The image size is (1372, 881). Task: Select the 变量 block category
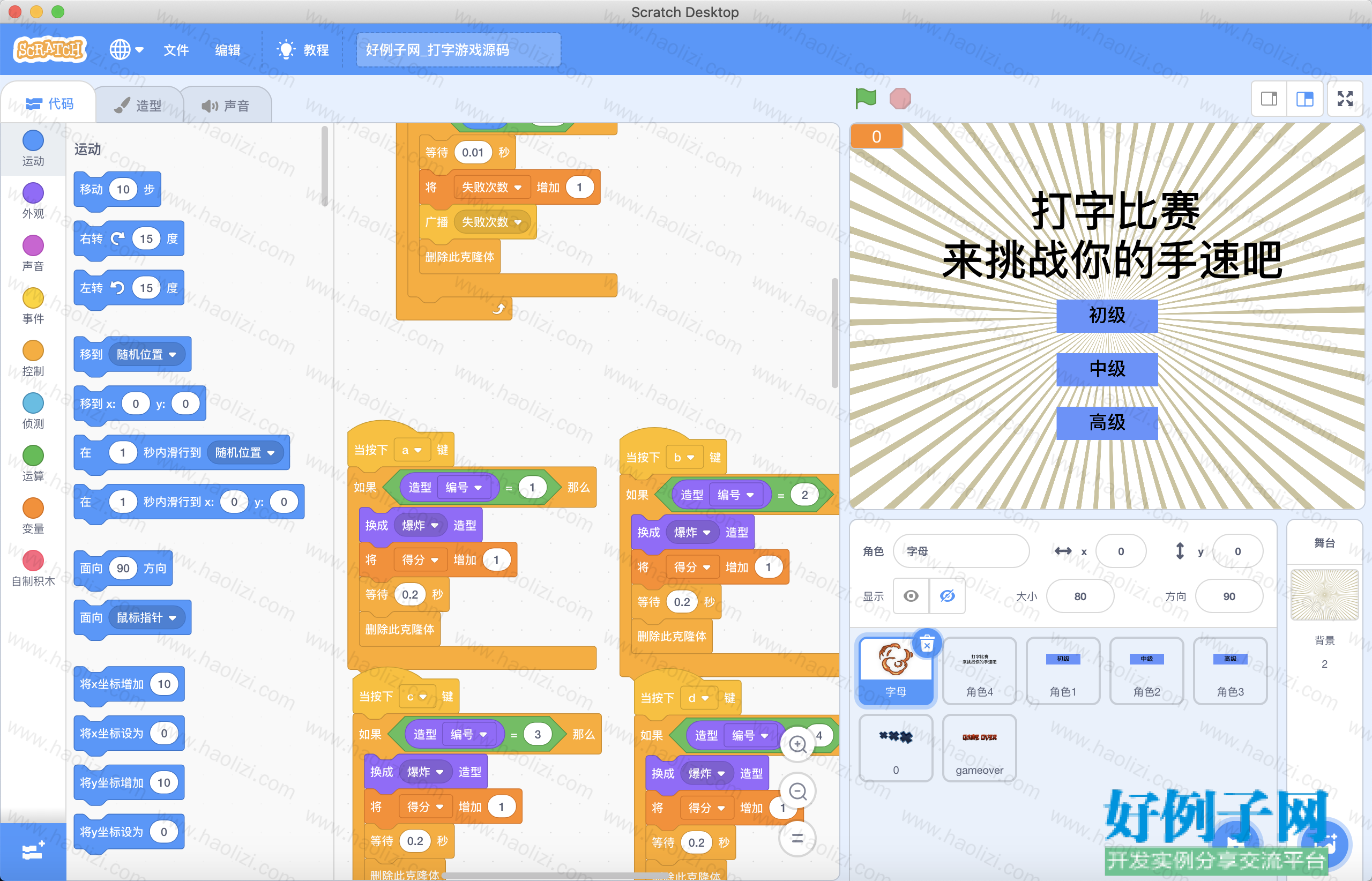click(33, 517)
